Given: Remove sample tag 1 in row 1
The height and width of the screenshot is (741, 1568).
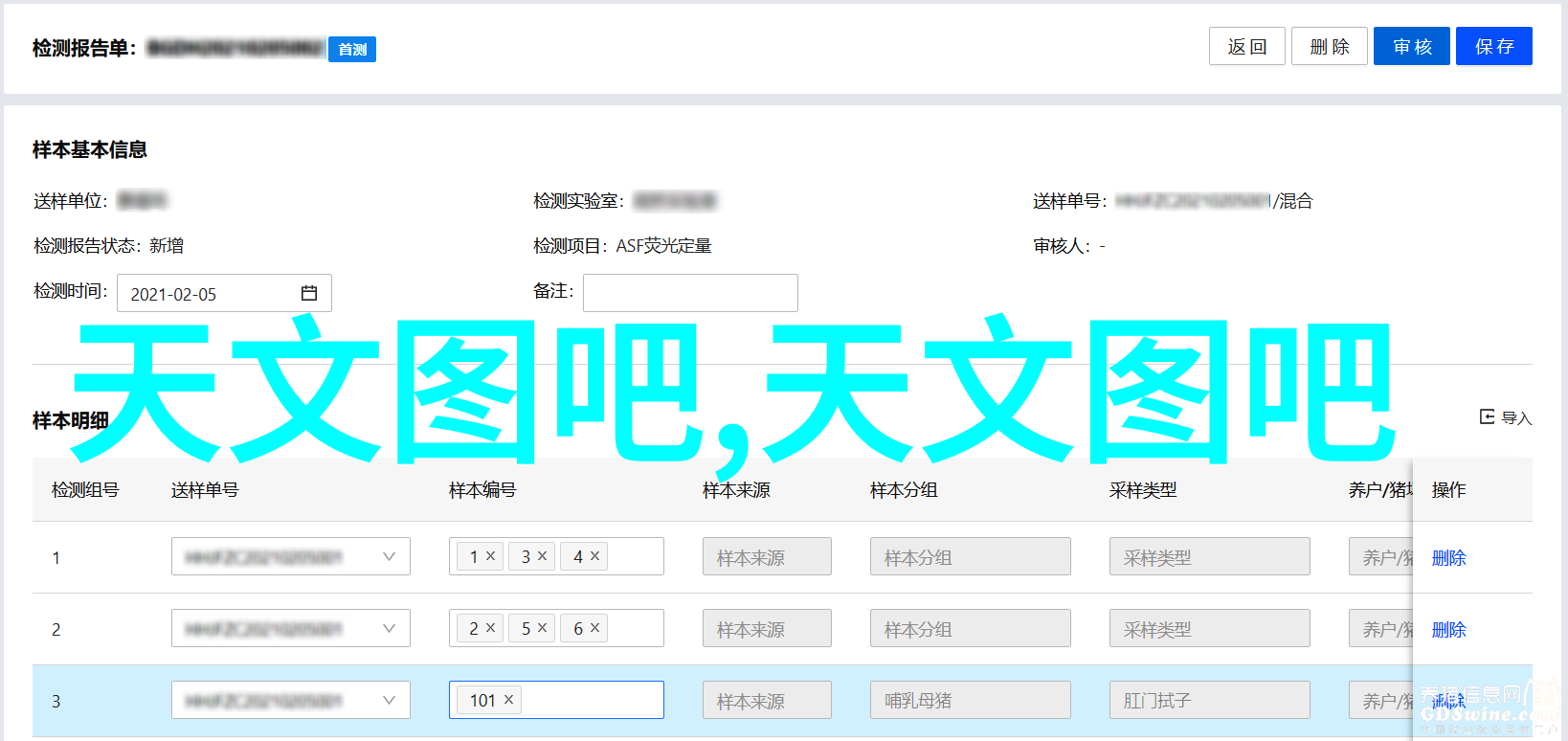Looking at the screenshot, I should coord(491,555).
